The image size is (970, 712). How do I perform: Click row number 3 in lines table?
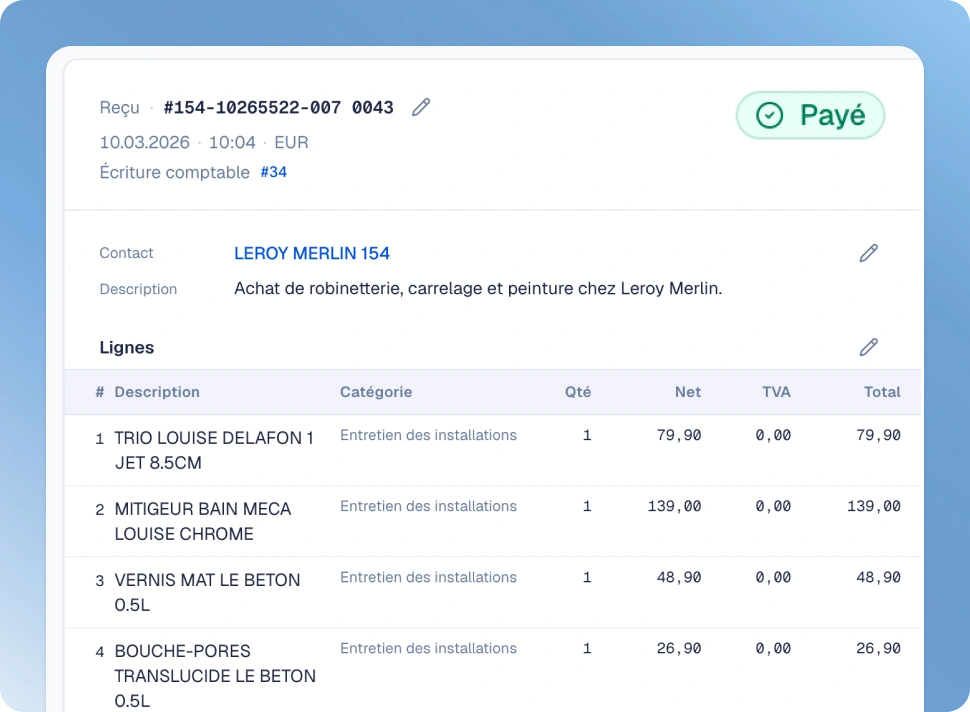pyautogui.click(x=100, y=581)
